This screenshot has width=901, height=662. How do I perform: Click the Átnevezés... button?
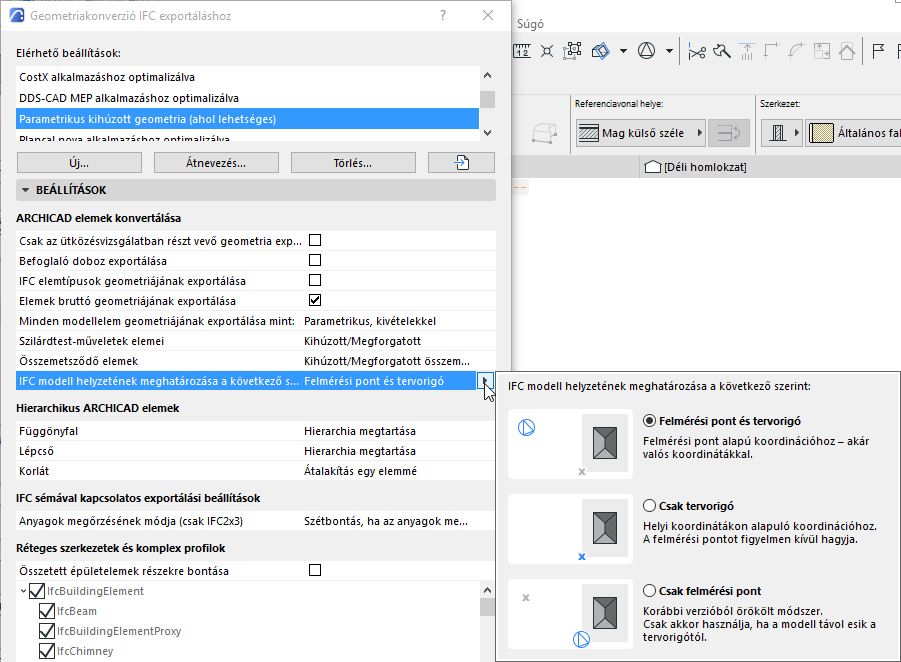point(216,163)
